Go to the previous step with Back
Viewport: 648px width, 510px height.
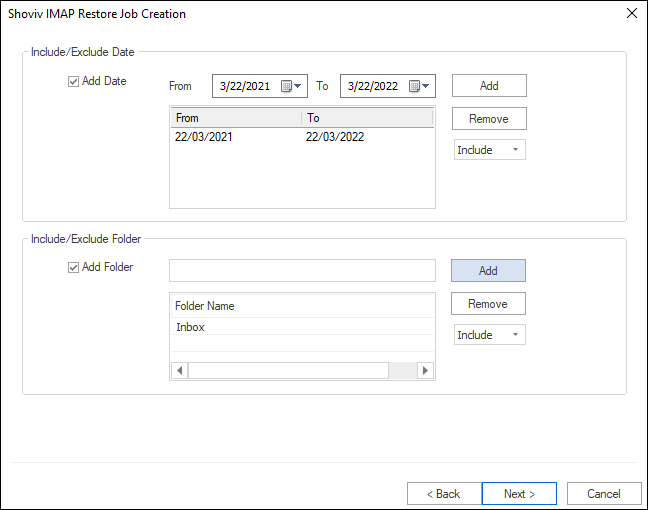point(444,493)
